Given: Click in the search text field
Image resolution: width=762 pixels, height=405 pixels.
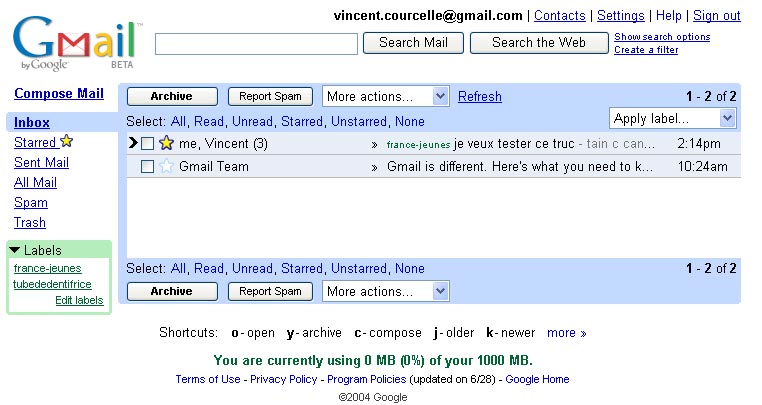Looking at the screenshot, I should (256, 44).
